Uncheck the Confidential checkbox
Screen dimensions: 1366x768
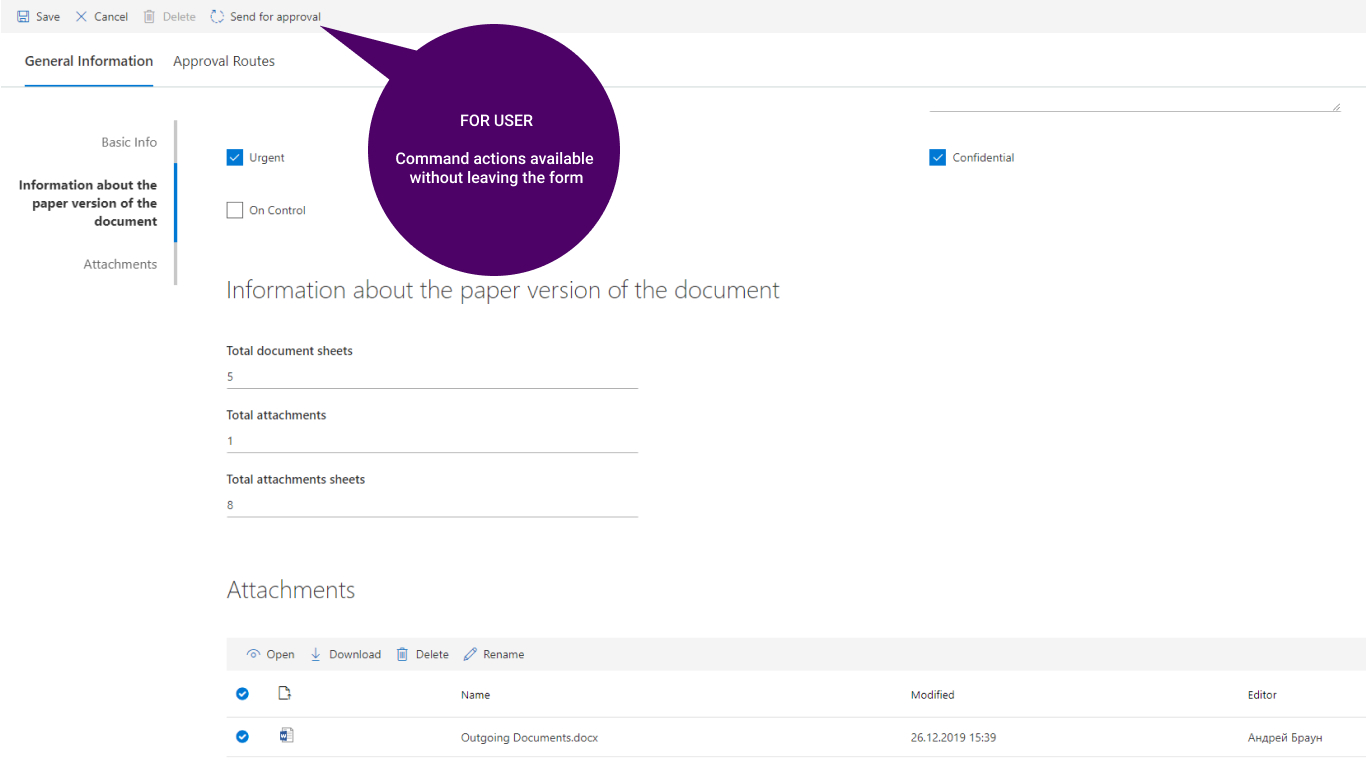(x=938, y=157)
